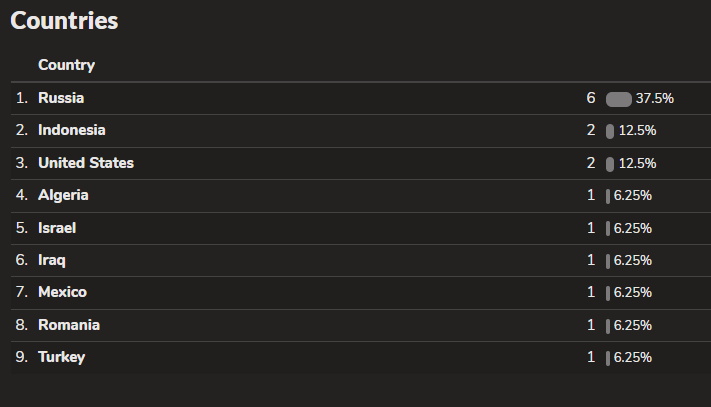Click Mexico's count value of 1

591,292
